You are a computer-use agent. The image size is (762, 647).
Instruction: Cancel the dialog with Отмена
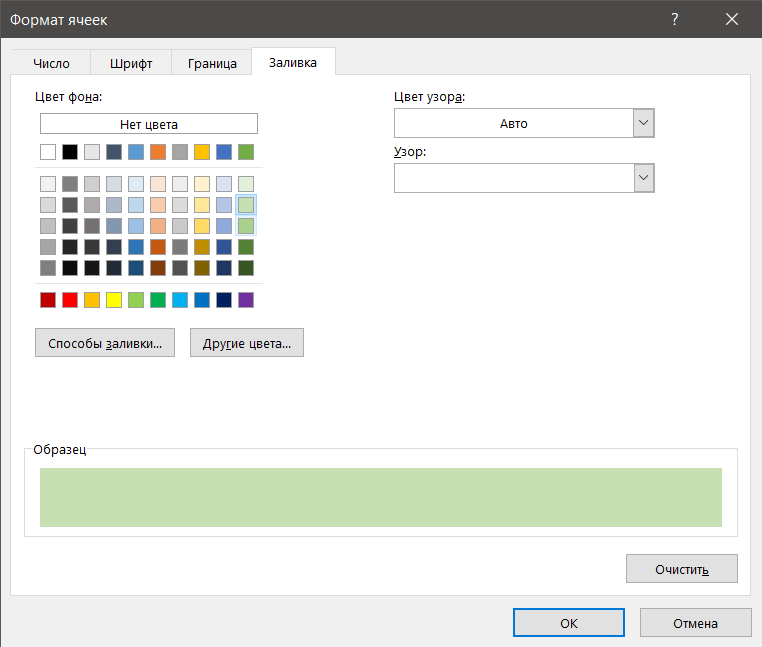(x=695, y=623)
